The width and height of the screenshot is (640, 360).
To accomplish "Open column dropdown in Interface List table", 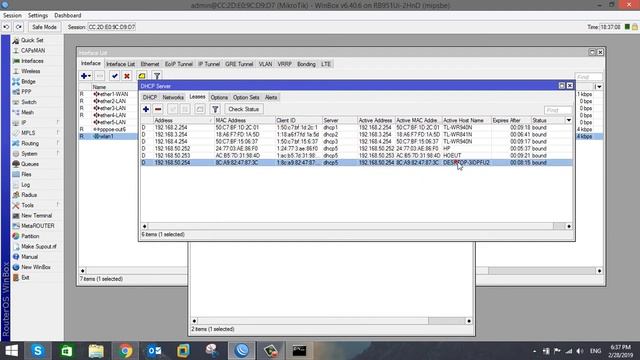I will pos(599,87).
